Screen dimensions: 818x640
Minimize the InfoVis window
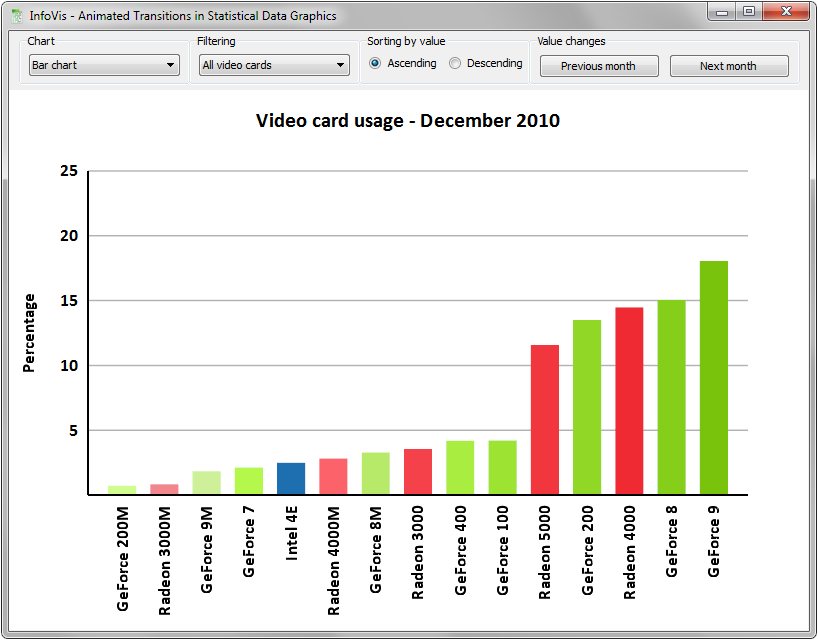pos(722,11)
